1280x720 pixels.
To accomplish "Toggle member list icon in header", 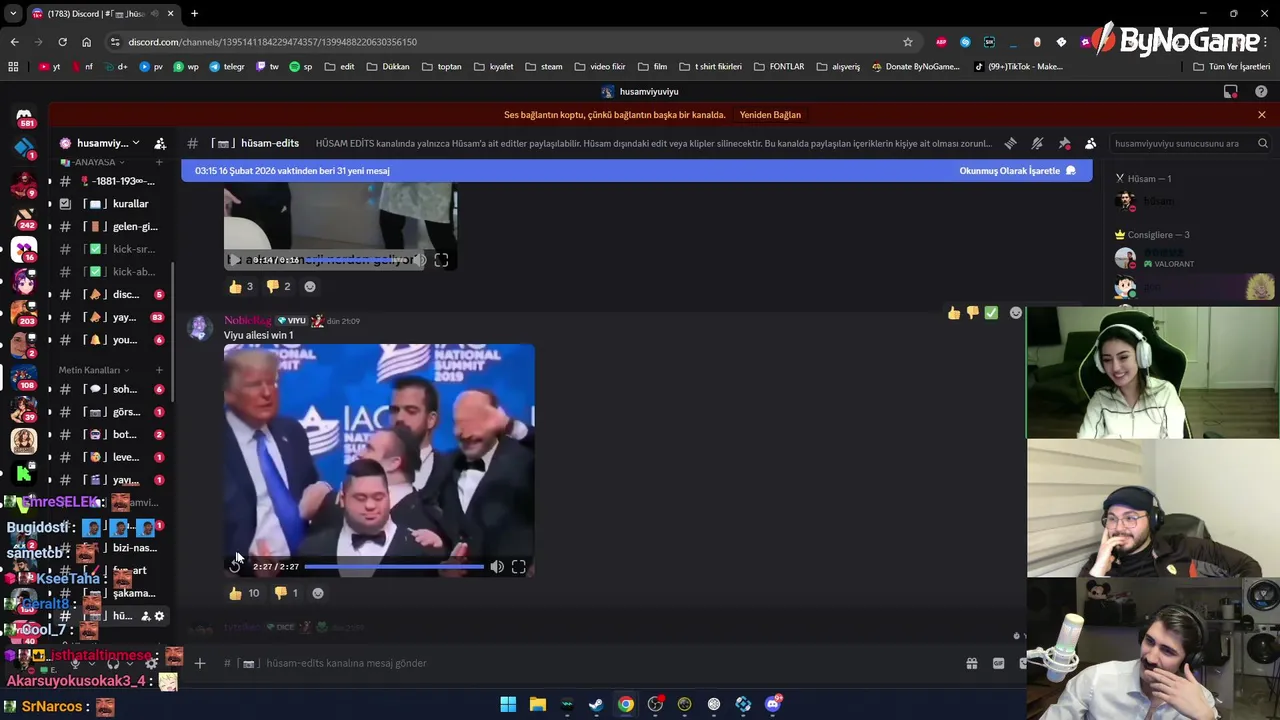I will pos(1091,143).
